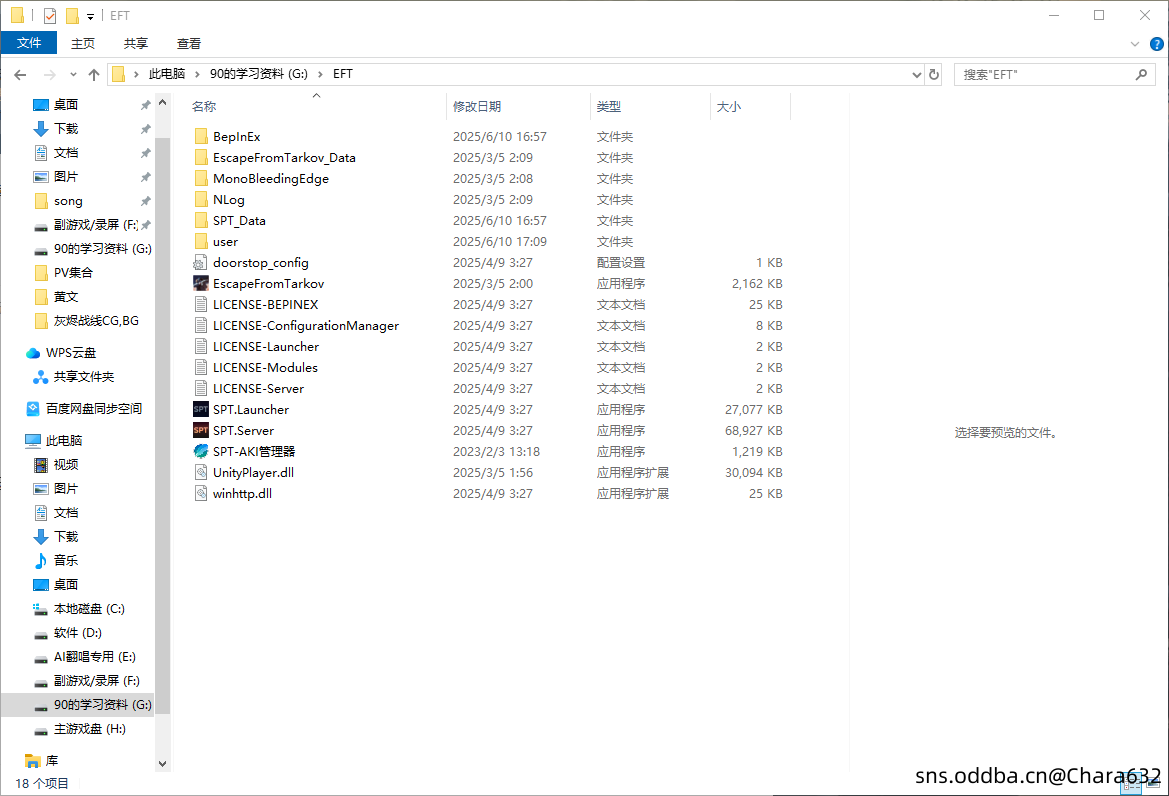Viewport: 1169px width, 796px height.
Task: Select the doorstop_config settings file icon
Action: tap(201, 262)
